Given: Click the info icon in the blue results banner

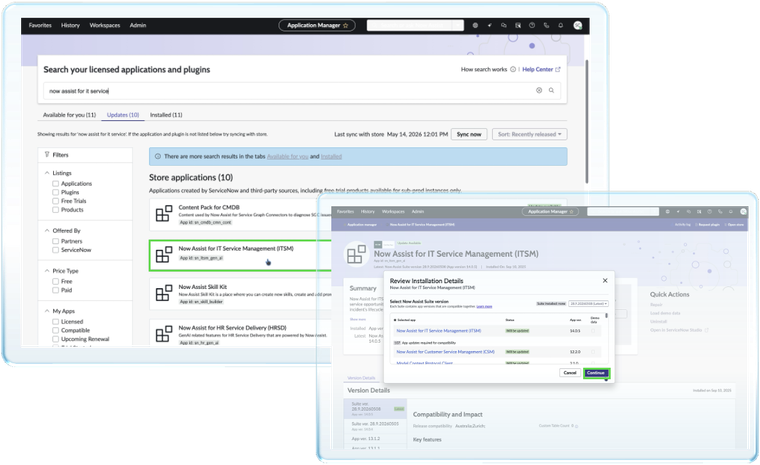Looking at the screenshot, I should 158,156.
